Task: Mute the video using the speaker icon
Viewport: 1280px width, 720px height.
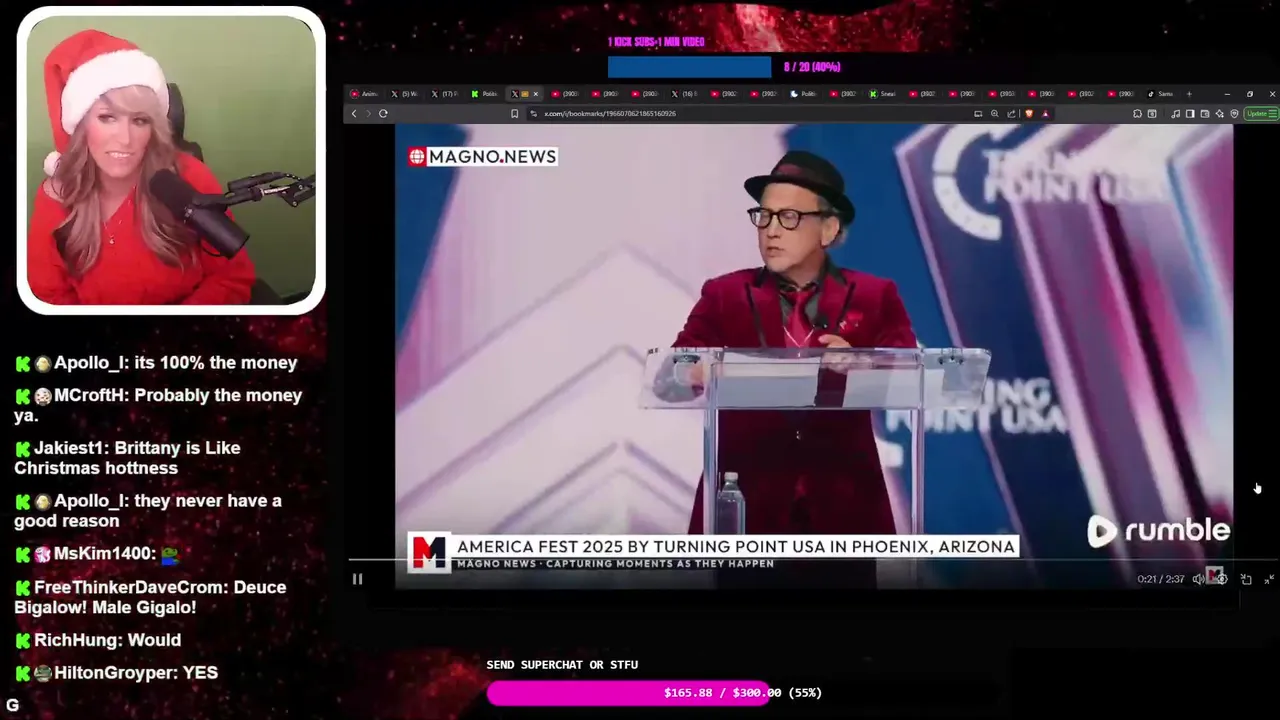Action: point(1198,579)
